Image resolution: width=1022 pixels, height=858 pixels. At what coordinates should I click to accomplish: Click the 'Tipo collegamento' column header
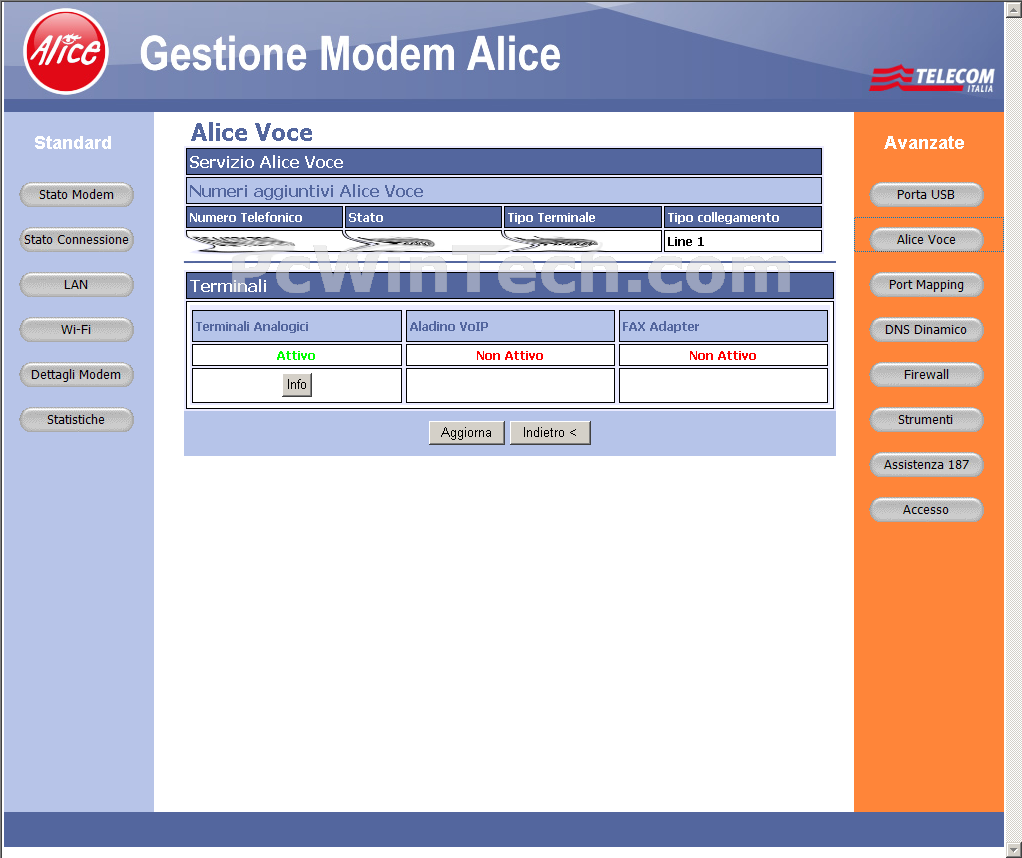point(742,217)
